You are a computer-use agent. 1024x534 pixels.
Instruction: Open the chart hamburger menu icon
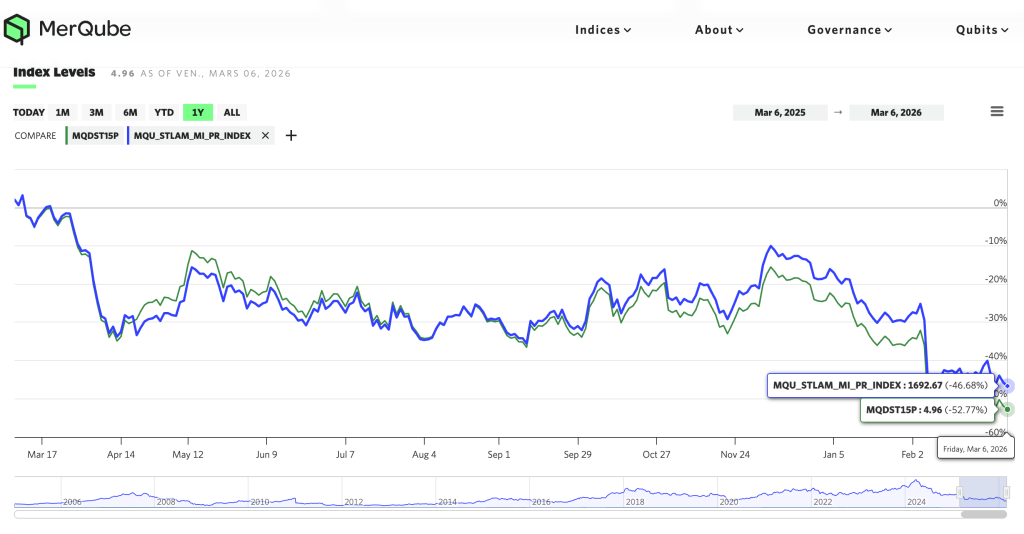996,112
